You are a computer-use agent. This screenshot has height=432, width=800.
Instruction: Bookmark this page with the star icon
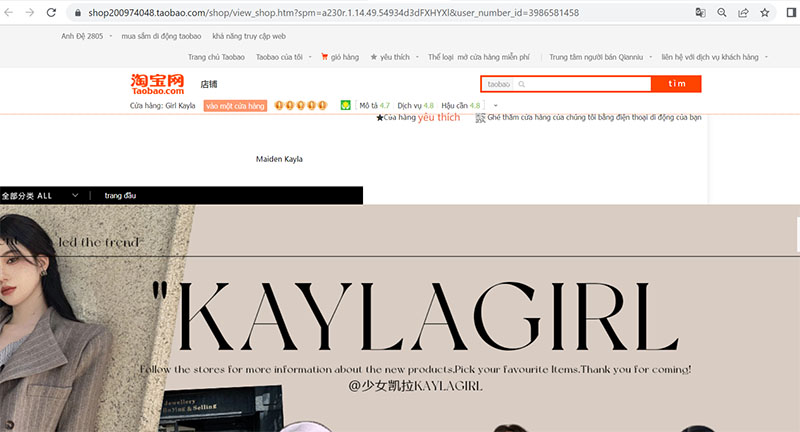pos(764,13)
